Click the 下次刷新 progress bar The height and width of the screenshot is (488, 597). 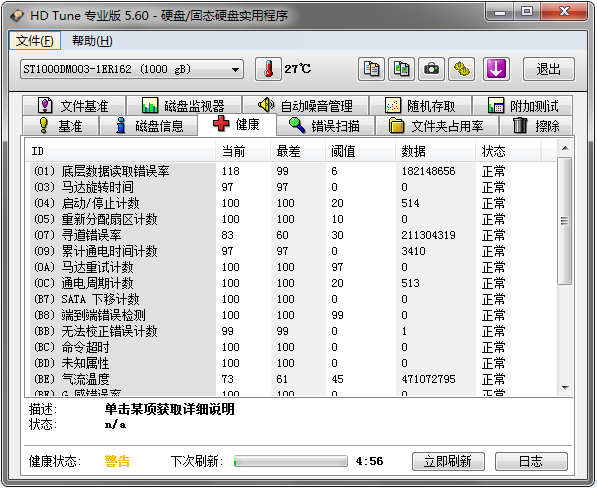point(291,461)
